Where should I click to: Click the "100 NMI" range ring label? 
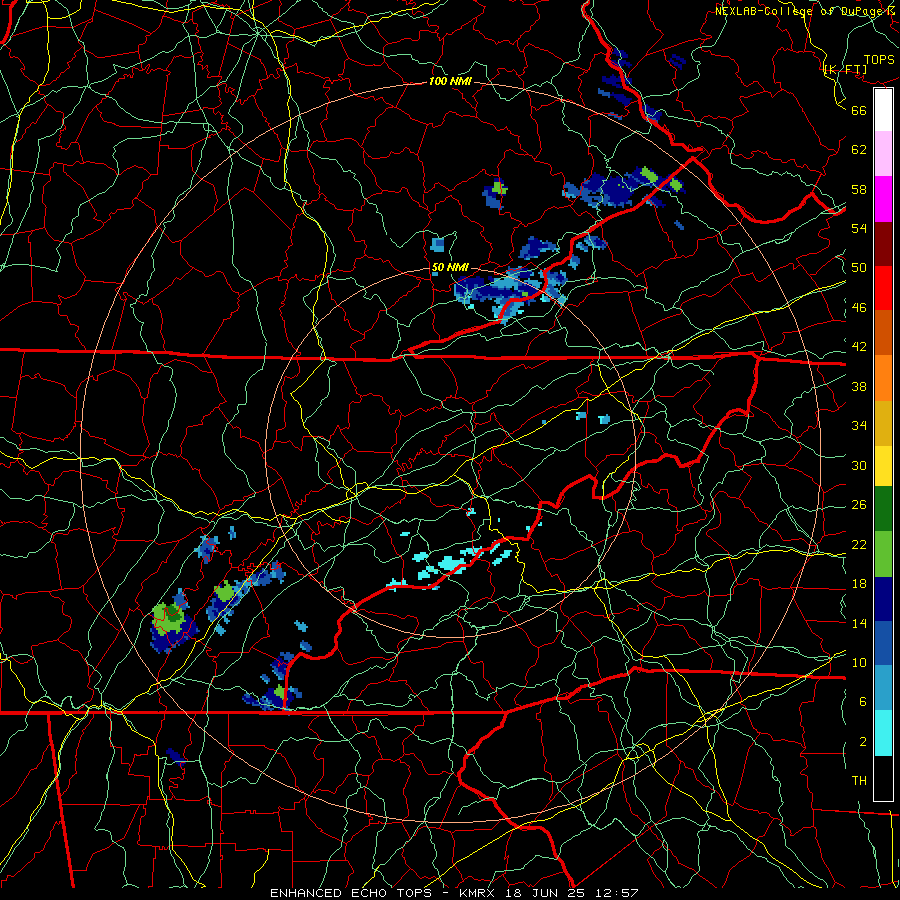450,82
